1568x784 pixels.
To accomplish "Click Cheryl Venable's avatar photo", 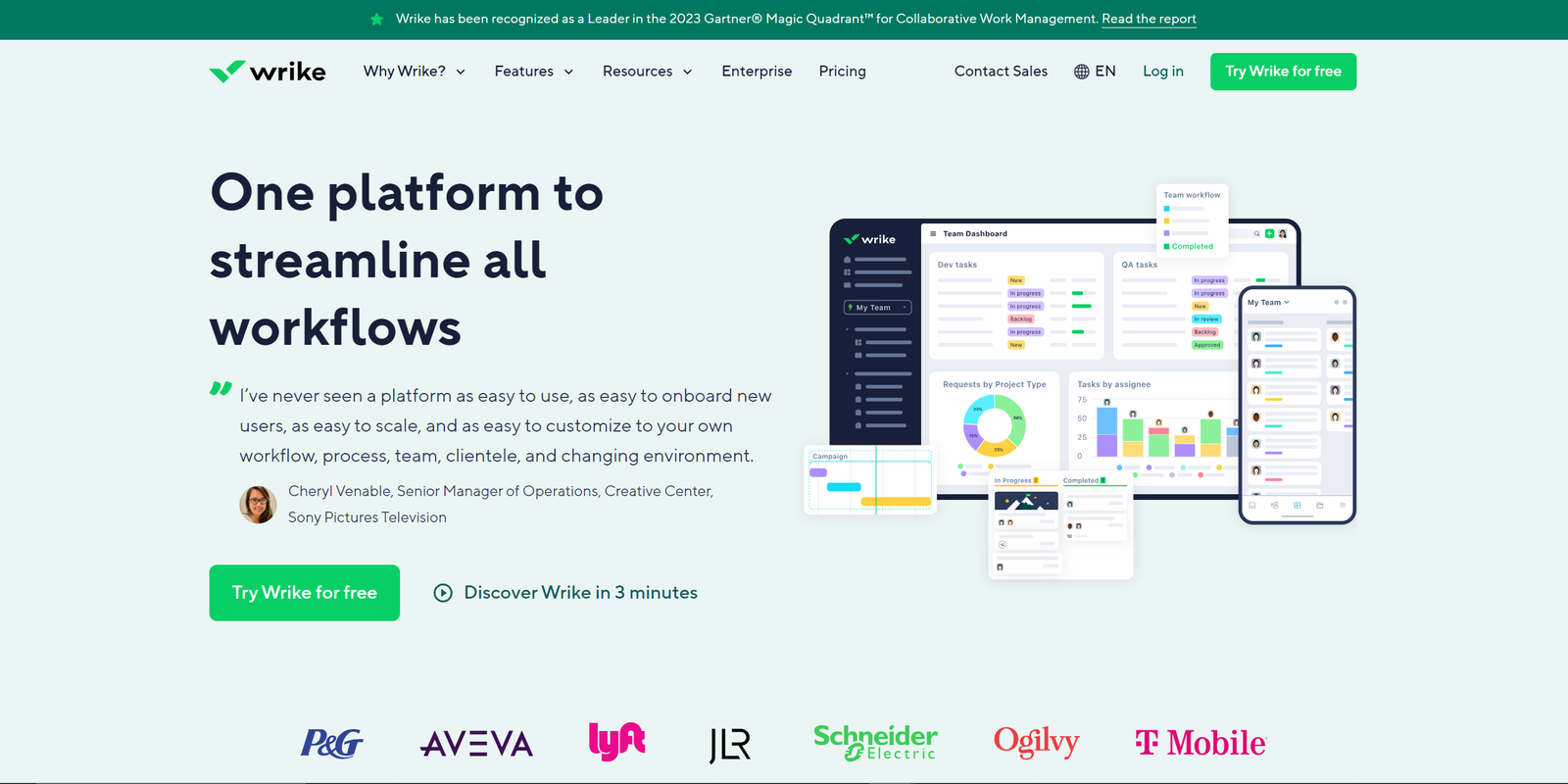I will click(x=258, y=505).
